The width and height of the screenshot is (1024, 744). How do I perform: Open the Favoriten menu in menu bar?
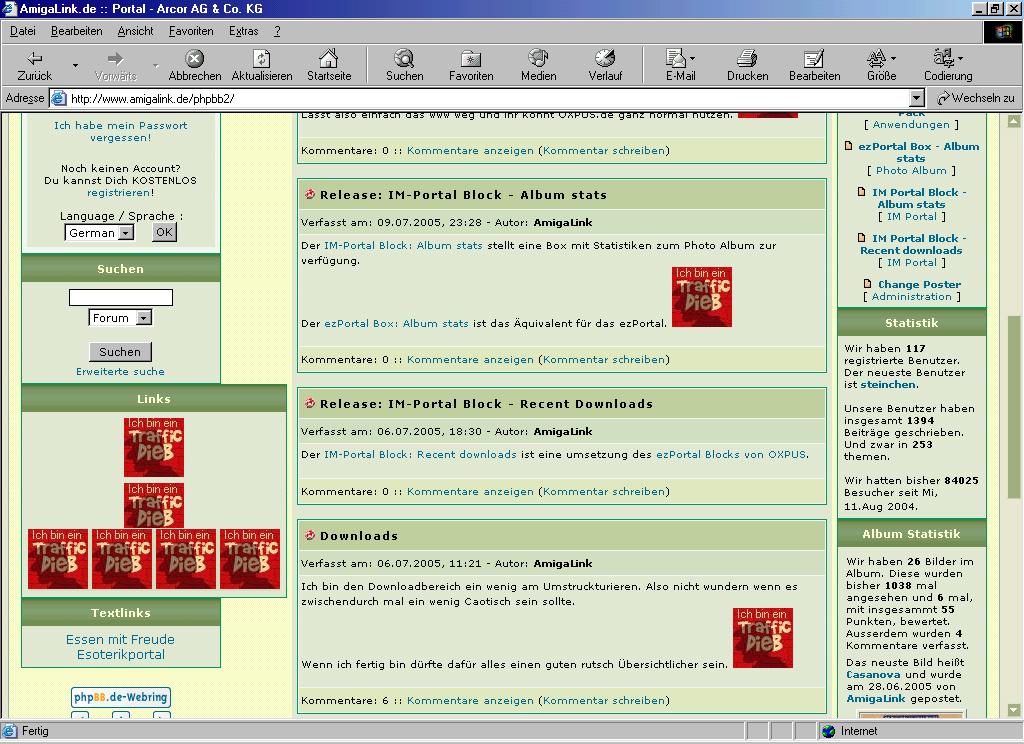(190, 31)
